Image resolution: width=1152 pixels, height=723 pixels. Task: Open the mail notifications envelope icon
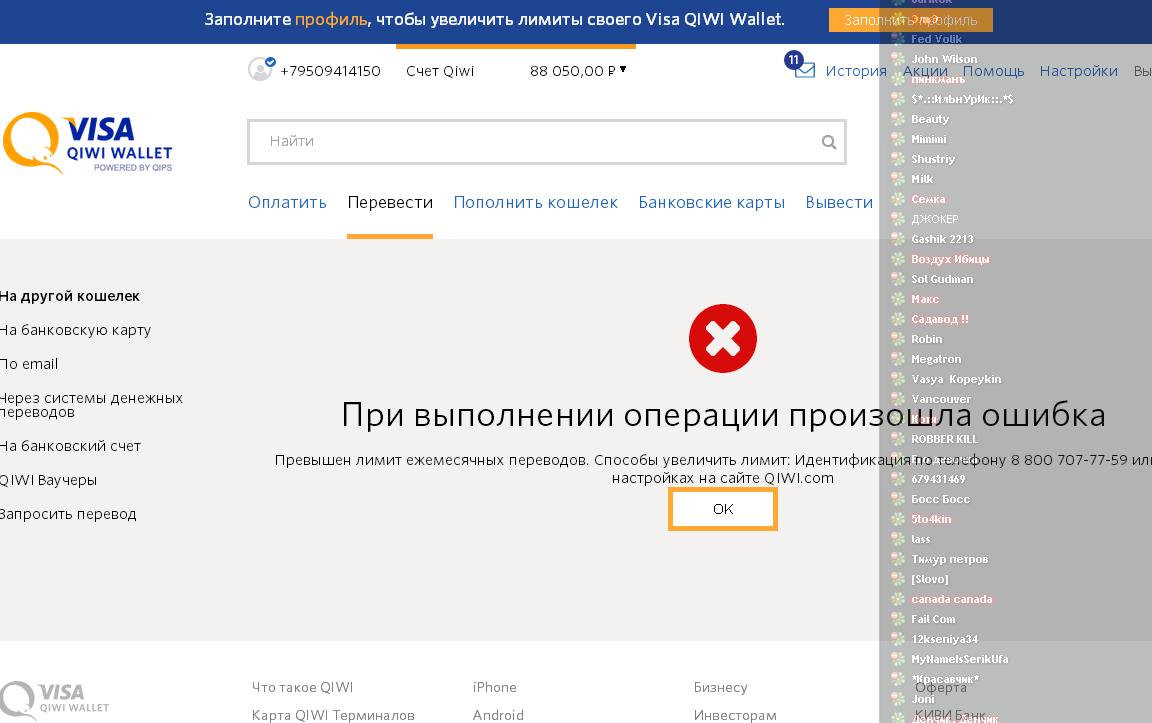[805, 71]
